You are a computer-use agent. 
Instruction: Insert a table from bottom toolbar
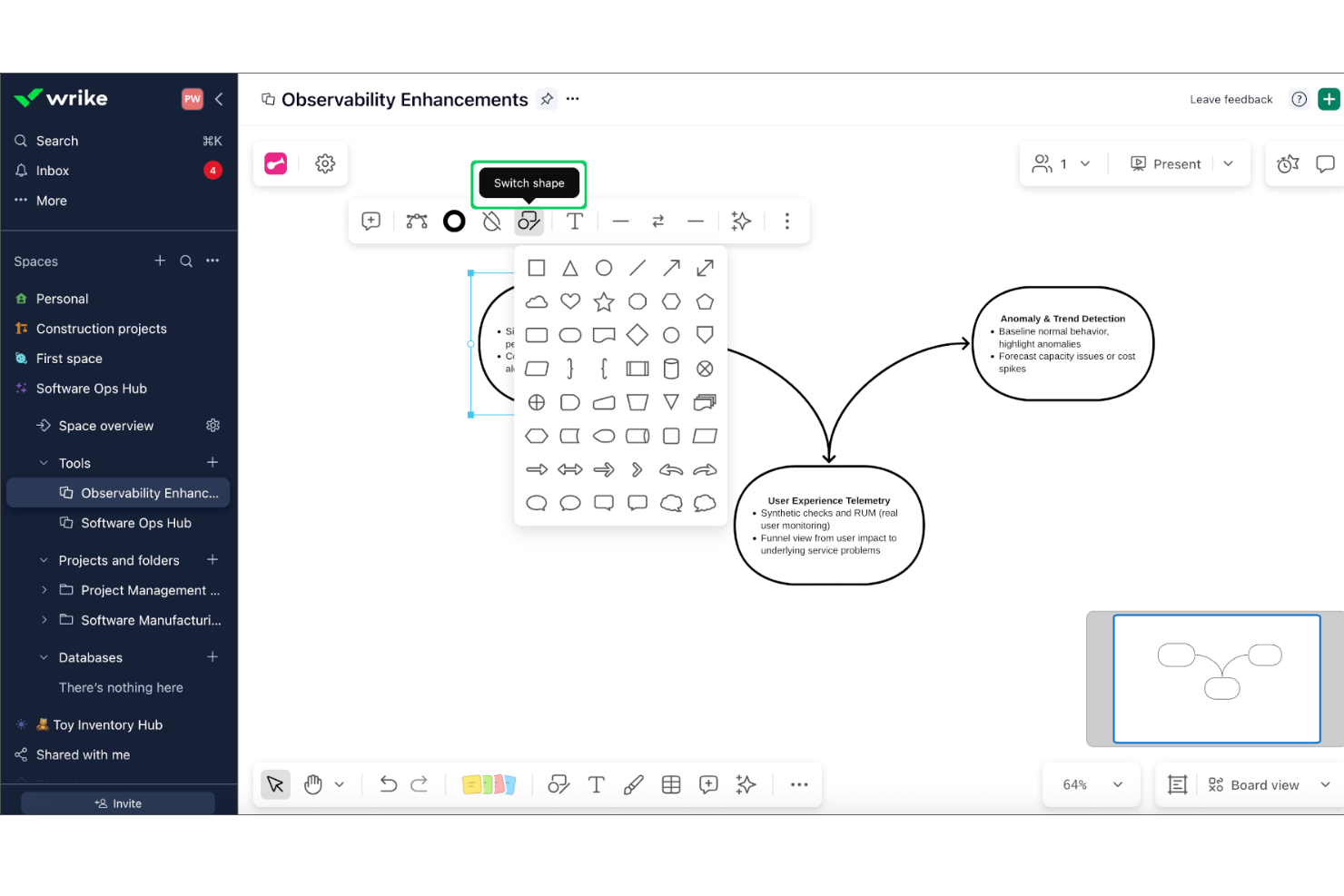tap(671, 785)
